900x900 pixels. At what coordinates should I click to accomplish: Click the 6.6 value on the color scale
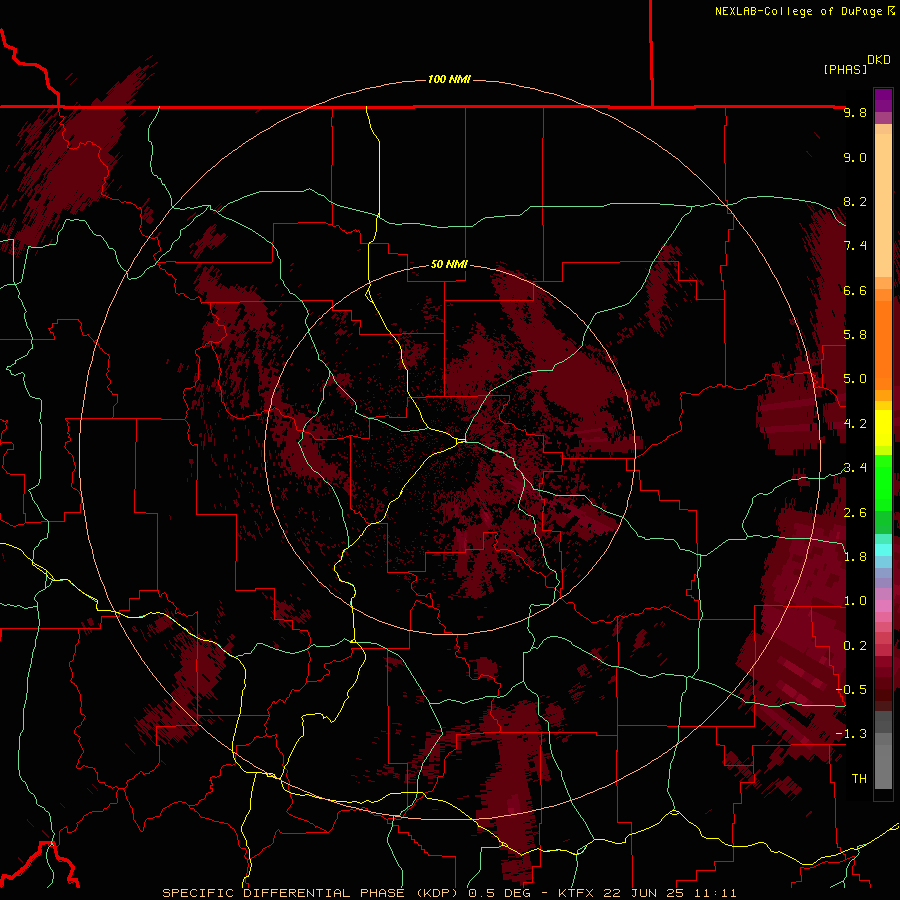(855, 290)
